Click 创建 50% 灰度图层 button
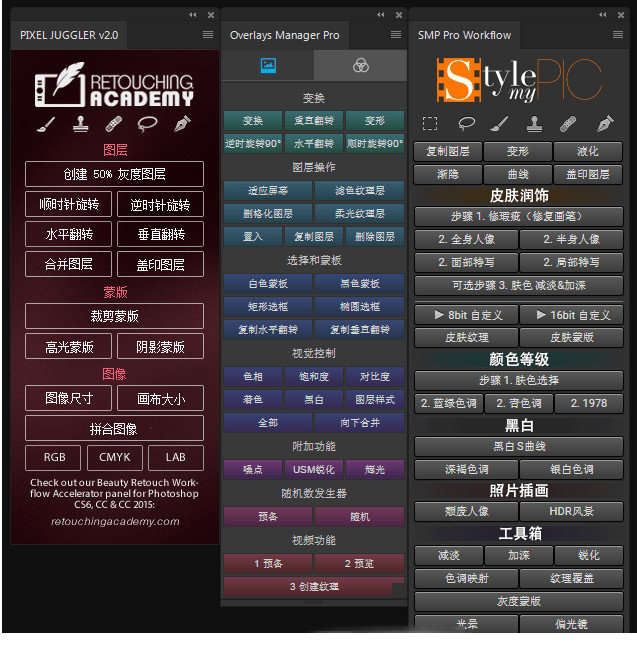Viewport: 637px width, 658px height. pos(114,174)
